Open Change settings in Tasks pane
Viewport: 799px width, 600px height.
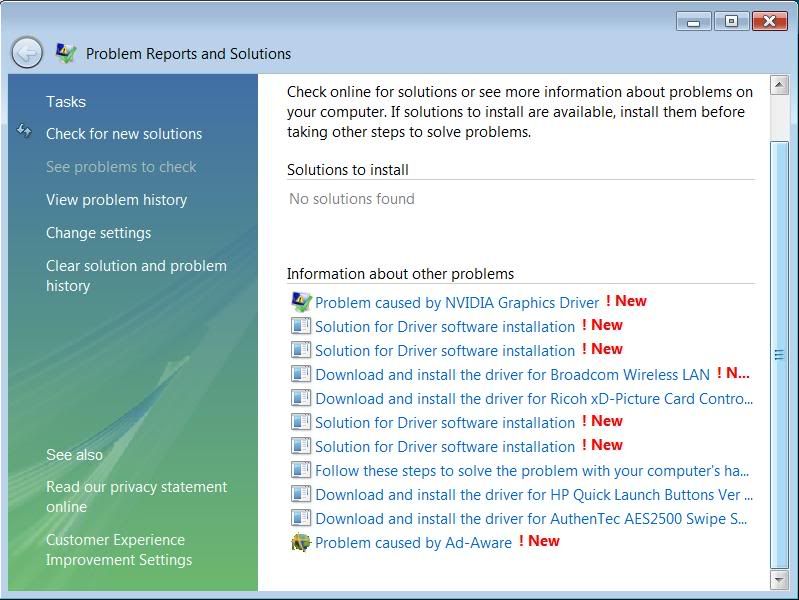[x=98, y=233]
